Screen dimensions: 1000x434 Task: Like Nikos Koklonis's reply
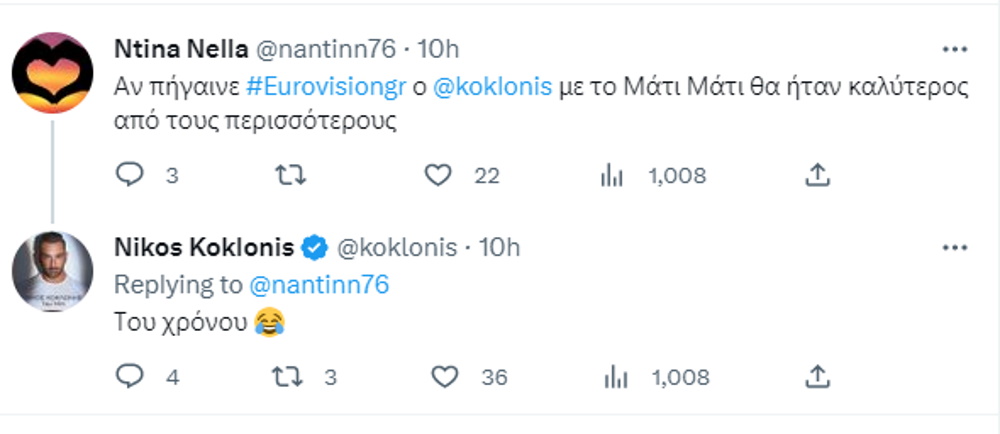click(x=444, y=377)
